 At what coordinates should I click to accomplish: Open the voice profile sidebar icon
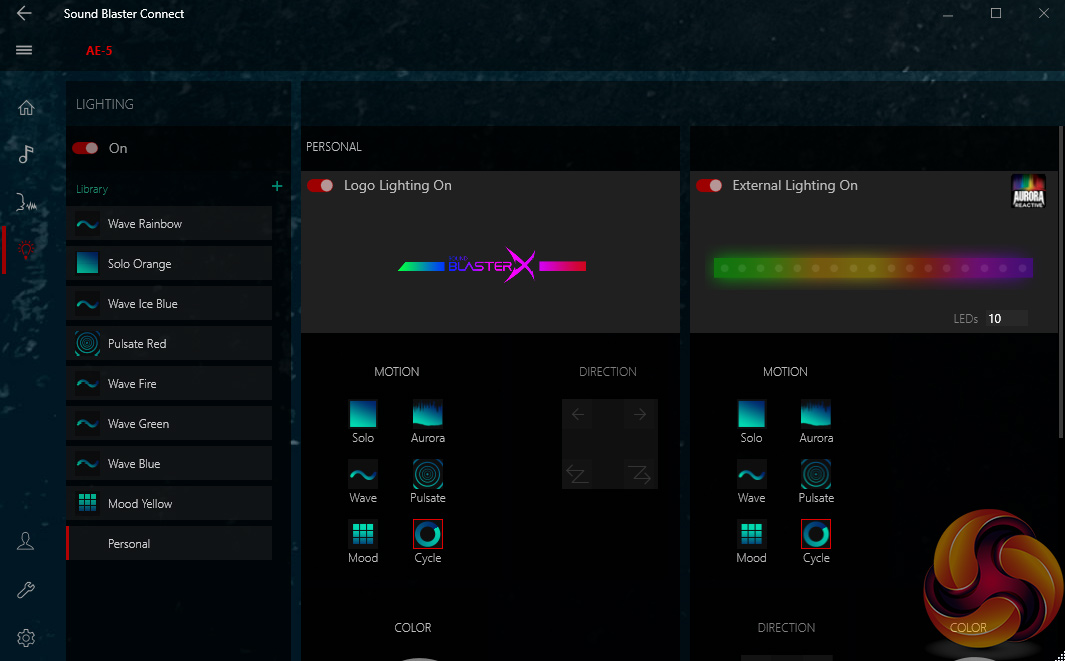point(26,202)
